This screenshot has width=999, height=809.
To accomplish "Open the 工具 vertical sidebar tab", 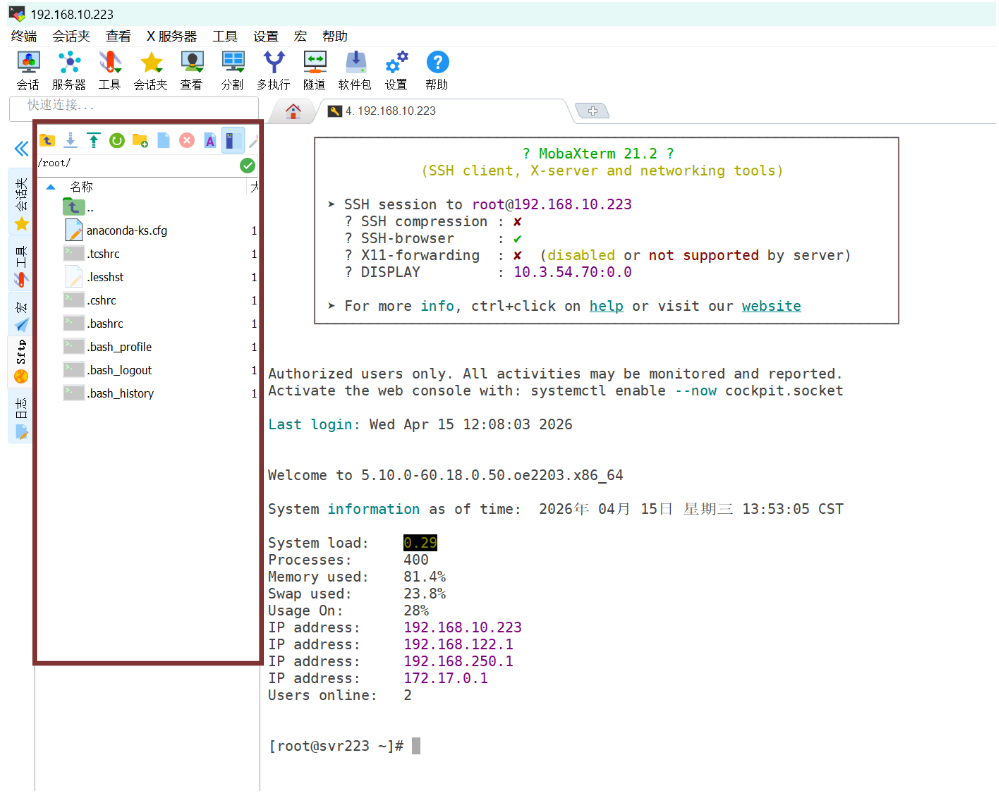I will (21, 265).
